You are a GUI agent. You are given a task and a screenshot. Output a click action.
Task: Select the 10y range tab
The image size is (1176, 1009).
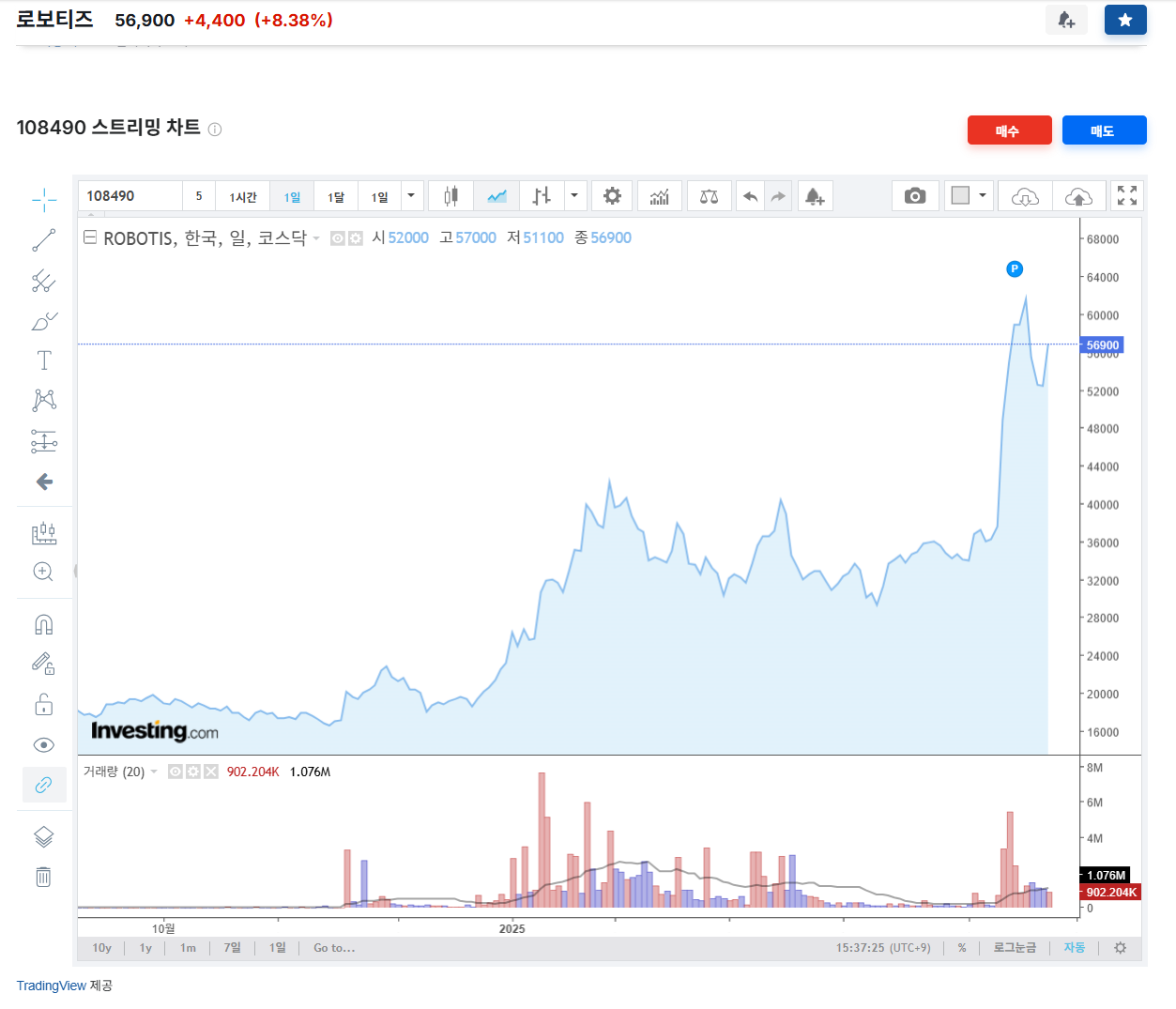click(x=101, y=948)
